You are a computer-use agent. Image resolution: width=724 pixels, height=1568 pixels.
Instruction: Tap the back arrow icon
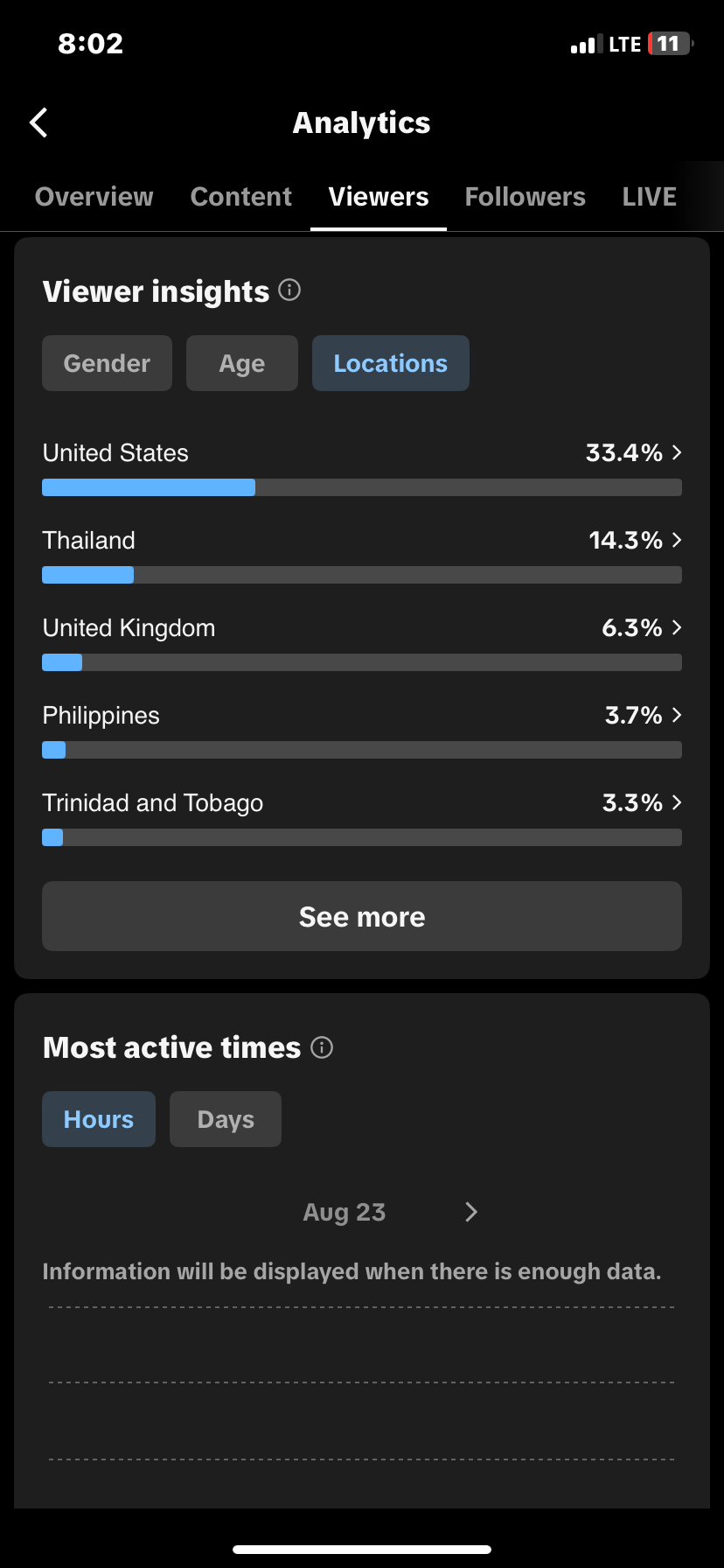[38, 123]
